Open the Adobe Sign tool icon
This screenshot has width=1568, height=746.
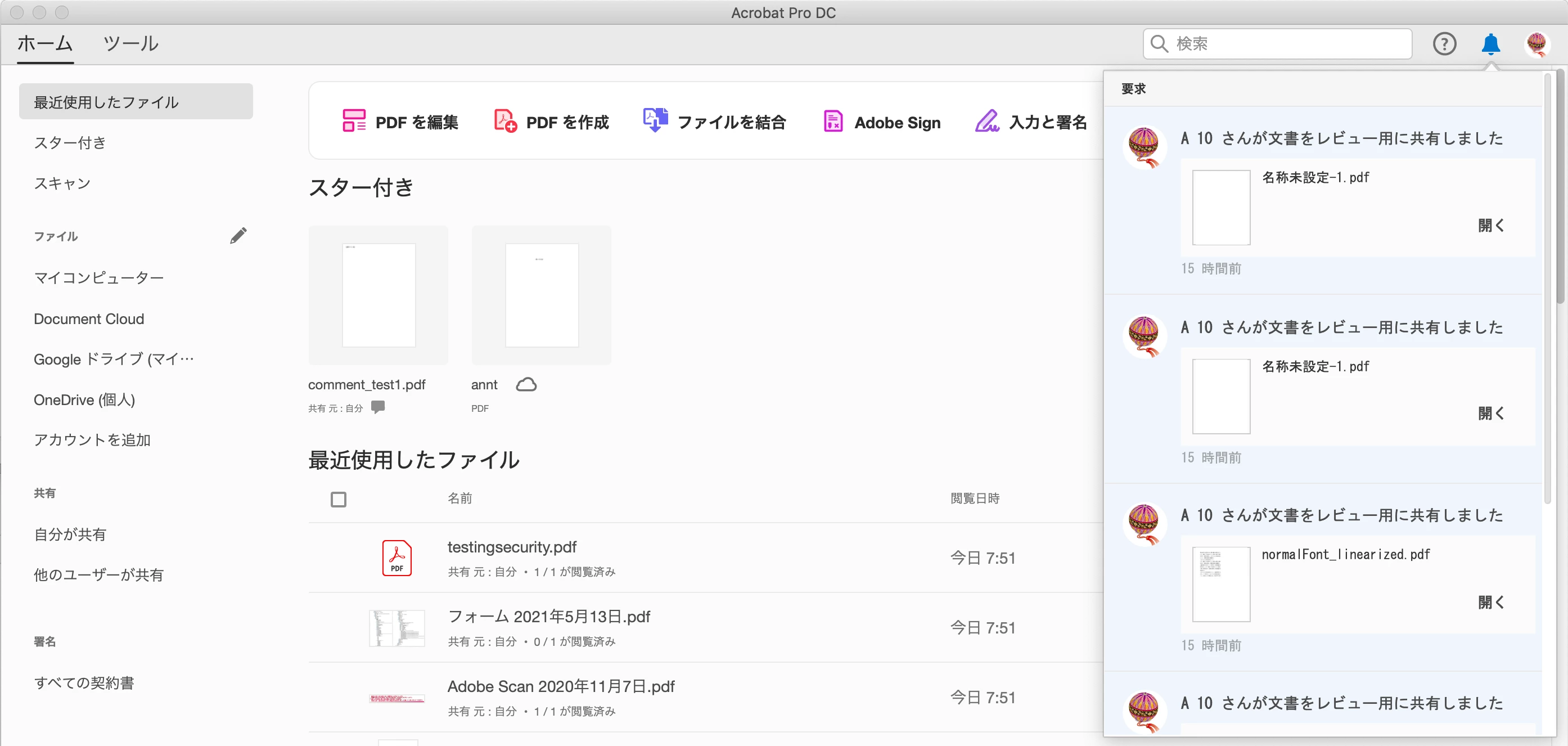pos(833,121)
